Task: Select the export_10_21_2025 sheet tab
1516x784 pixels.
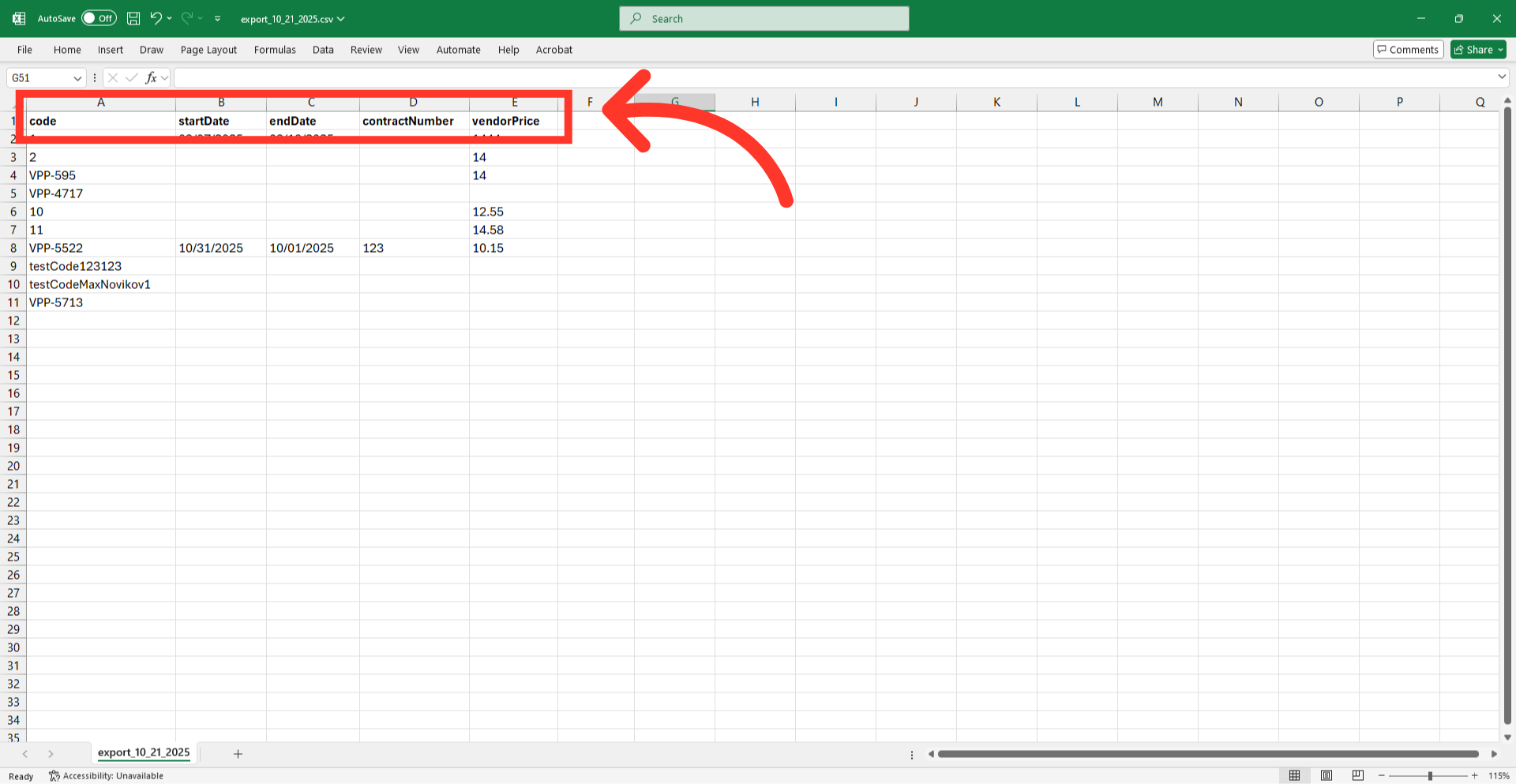Action: 144,753
